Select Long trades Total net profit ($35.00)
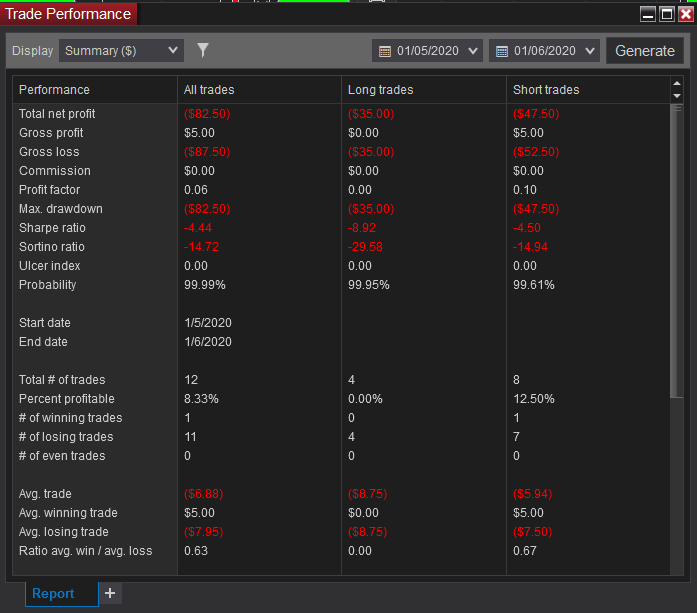697x613 pixels. coord(371,114)
